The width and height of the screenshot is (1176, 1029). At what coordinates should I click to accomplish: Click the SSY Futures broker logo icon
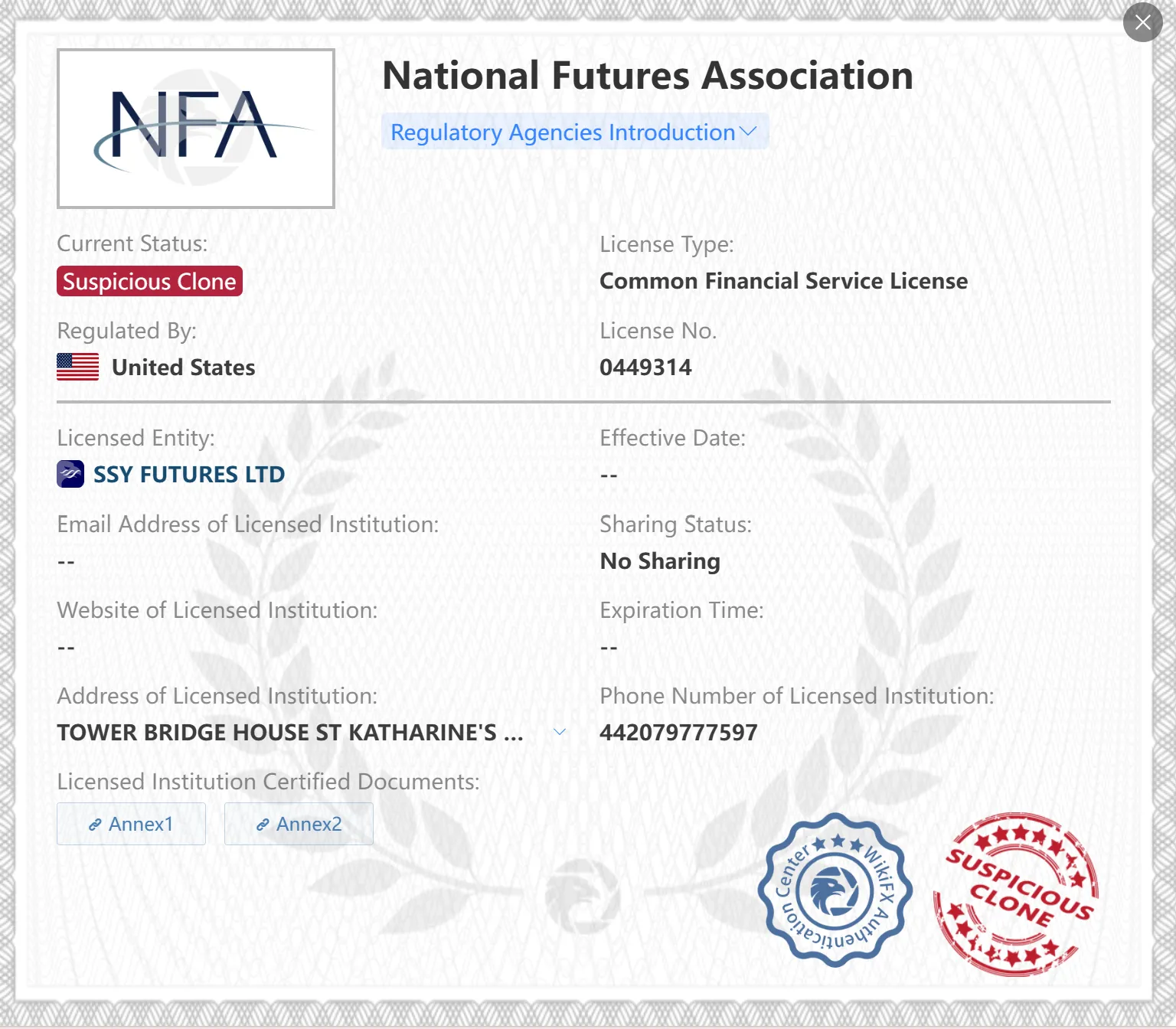point(70,474)
